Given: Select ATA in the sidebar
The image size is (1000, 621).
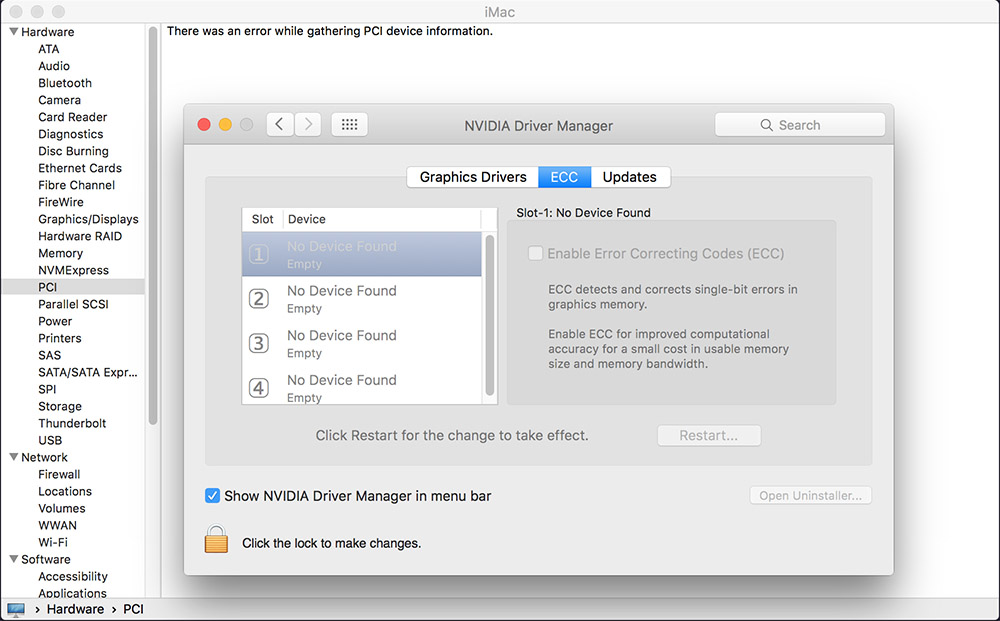Looking at the screenshot, I should 48,49.
